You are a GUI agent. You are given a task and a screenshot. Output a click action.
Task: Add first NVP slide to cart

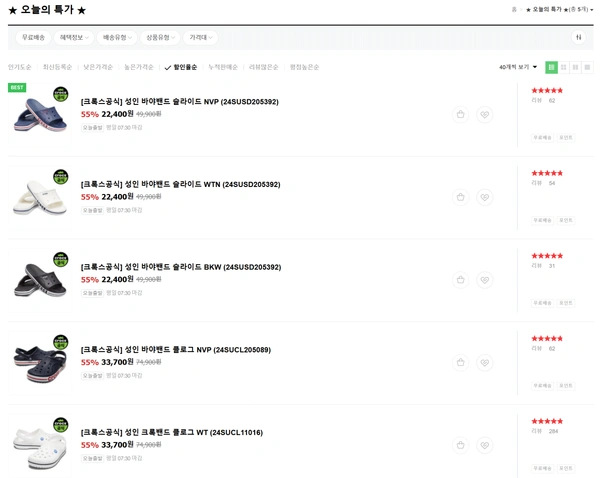pos(460,115)
